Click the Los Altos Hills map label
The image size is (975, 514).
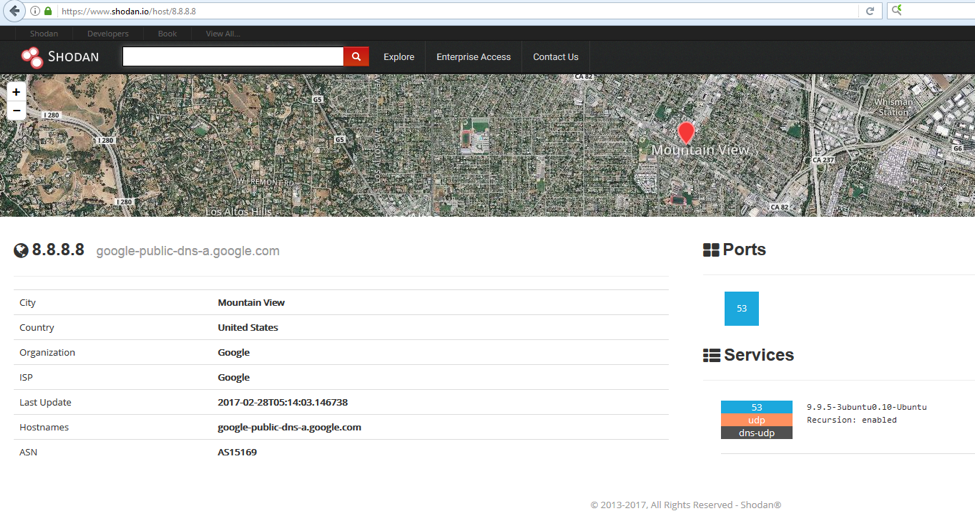pyautogui.click(x=238, y=211)
